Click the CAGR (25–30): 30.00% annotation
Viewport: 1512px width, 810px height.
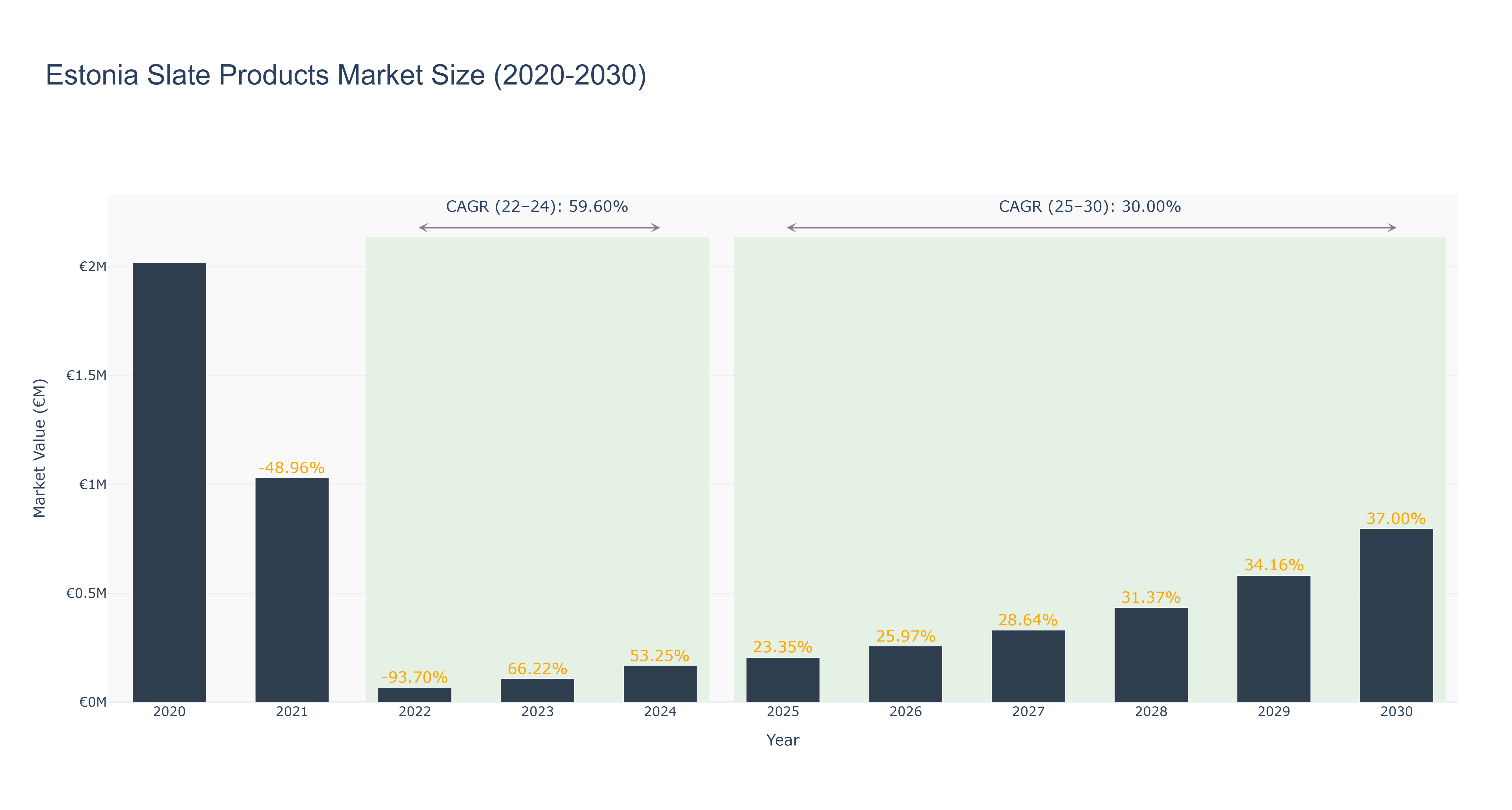point(1090,207)
